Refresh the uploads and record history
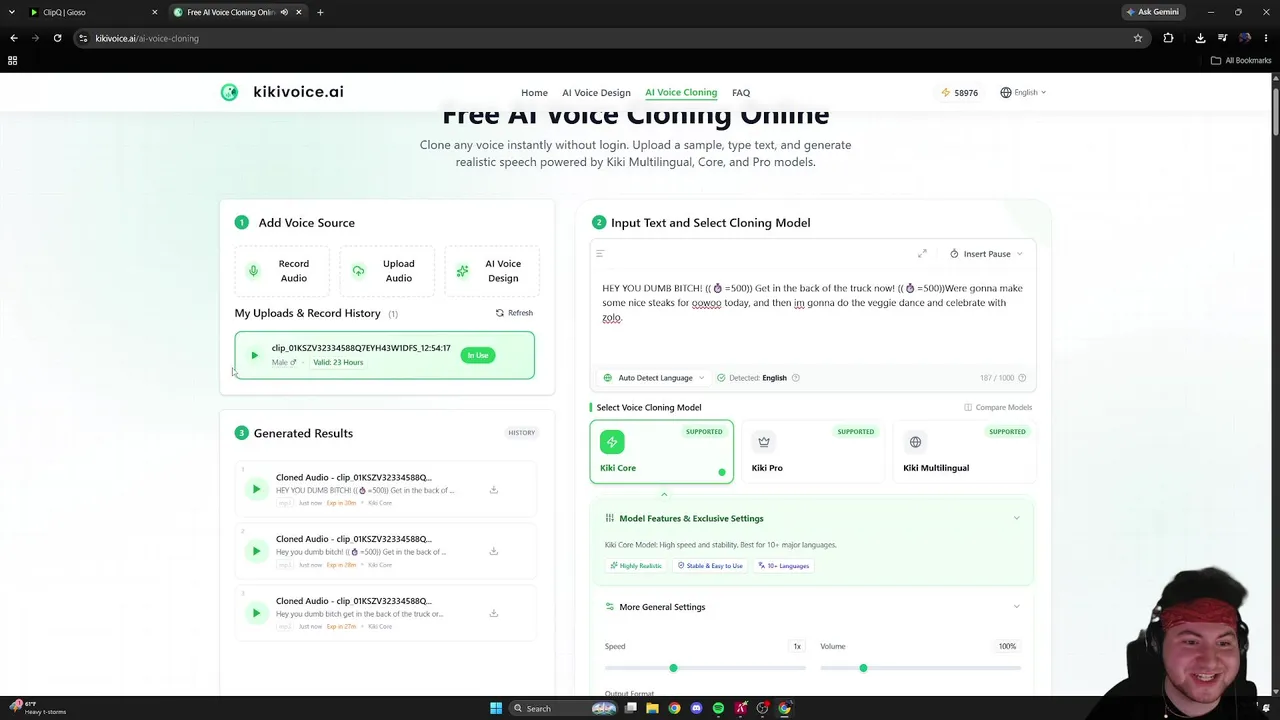Viewport: 1280px width, 720px height. click(x=514, y=313)
